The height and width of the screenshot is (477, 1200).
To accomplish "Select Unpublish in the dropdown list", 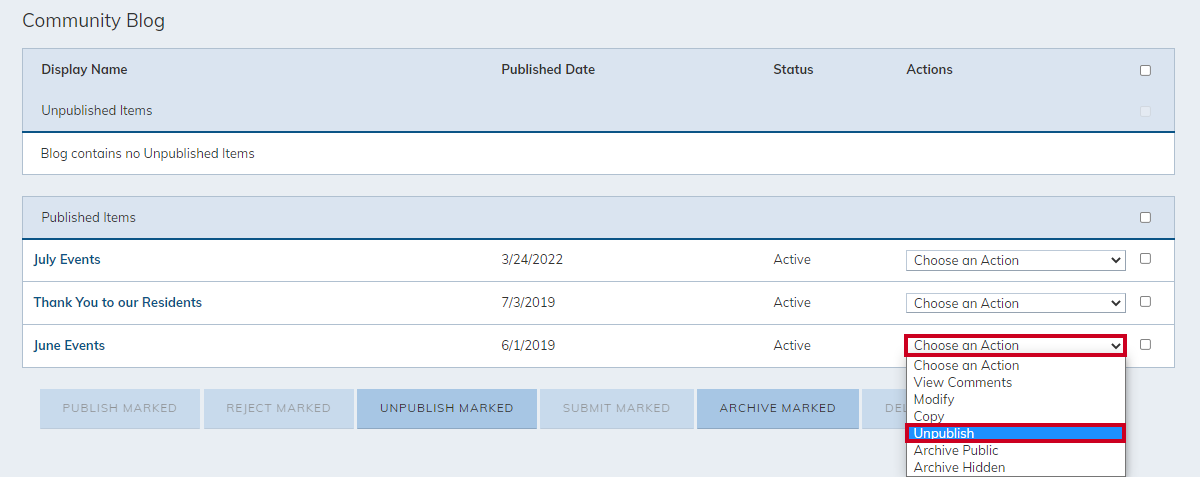I will click(x=1016, y=433).
